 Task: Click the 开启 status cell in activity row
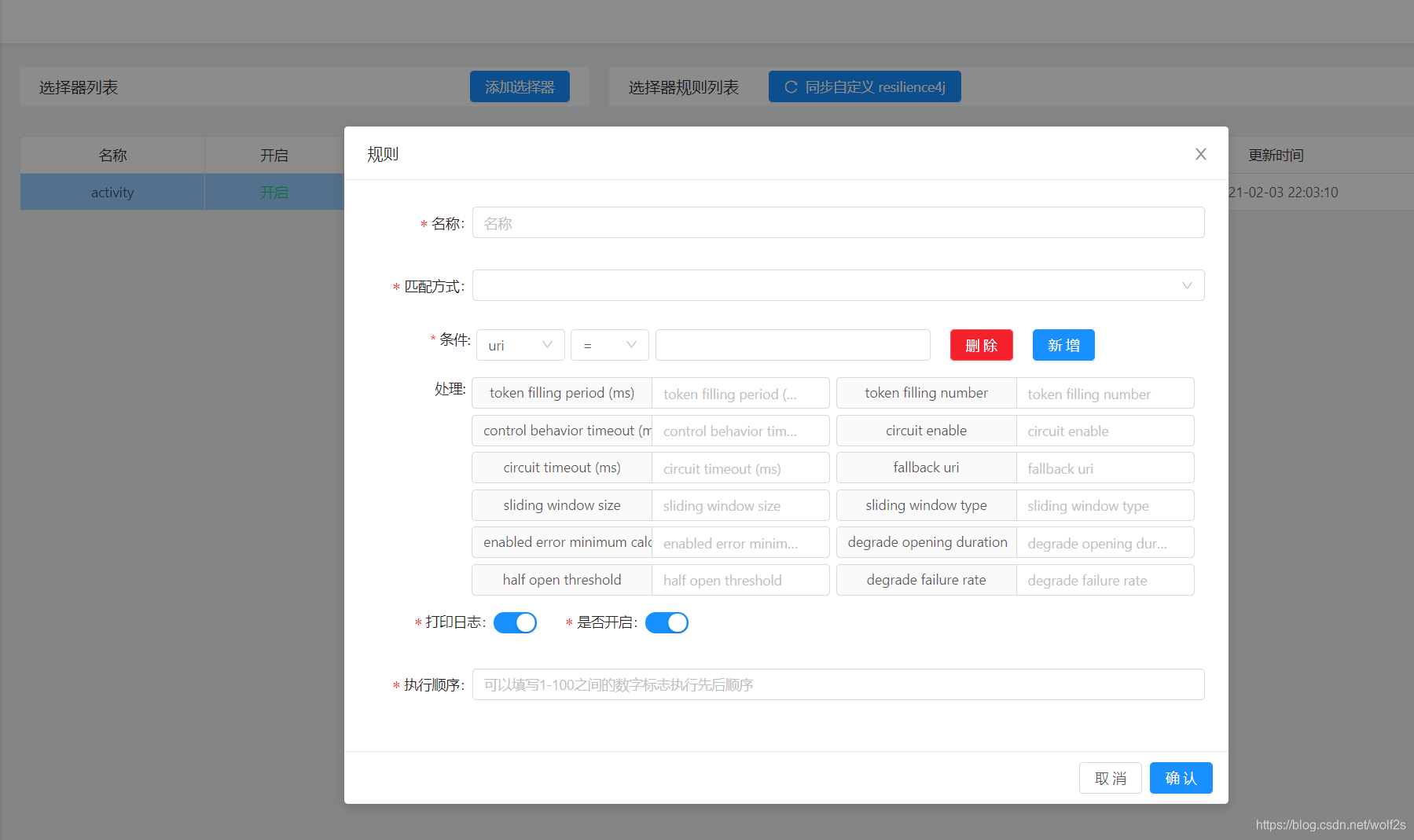(x=274, y=192)
